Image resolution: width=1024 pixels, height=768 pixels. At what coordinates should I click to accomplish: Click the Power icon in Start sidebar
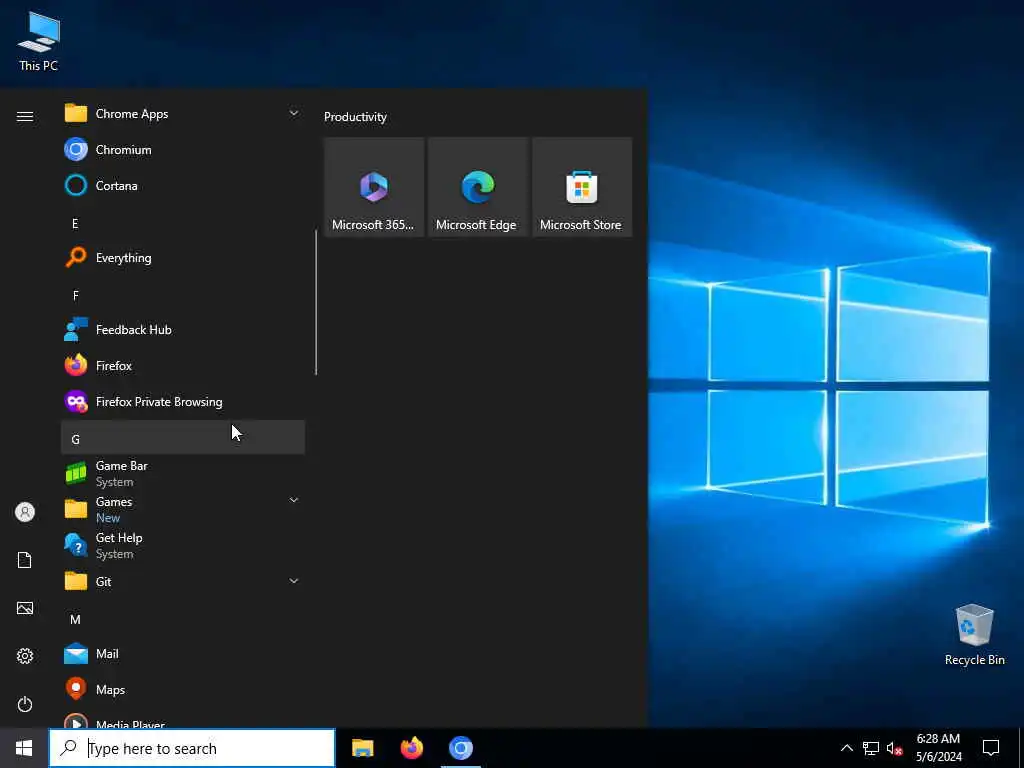(25, 704)
